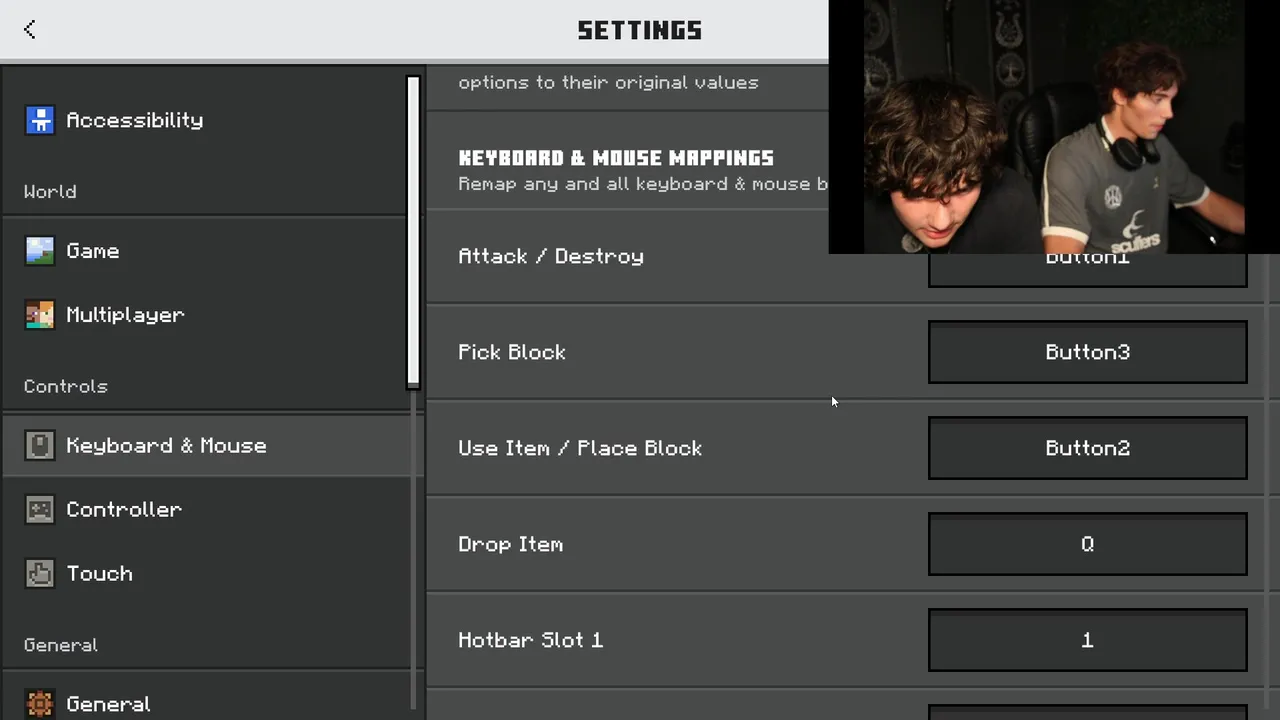Viewport: 1280px width, 720px height.
Task: Remap the Drop Item key Q
Action: [1087, 544]
